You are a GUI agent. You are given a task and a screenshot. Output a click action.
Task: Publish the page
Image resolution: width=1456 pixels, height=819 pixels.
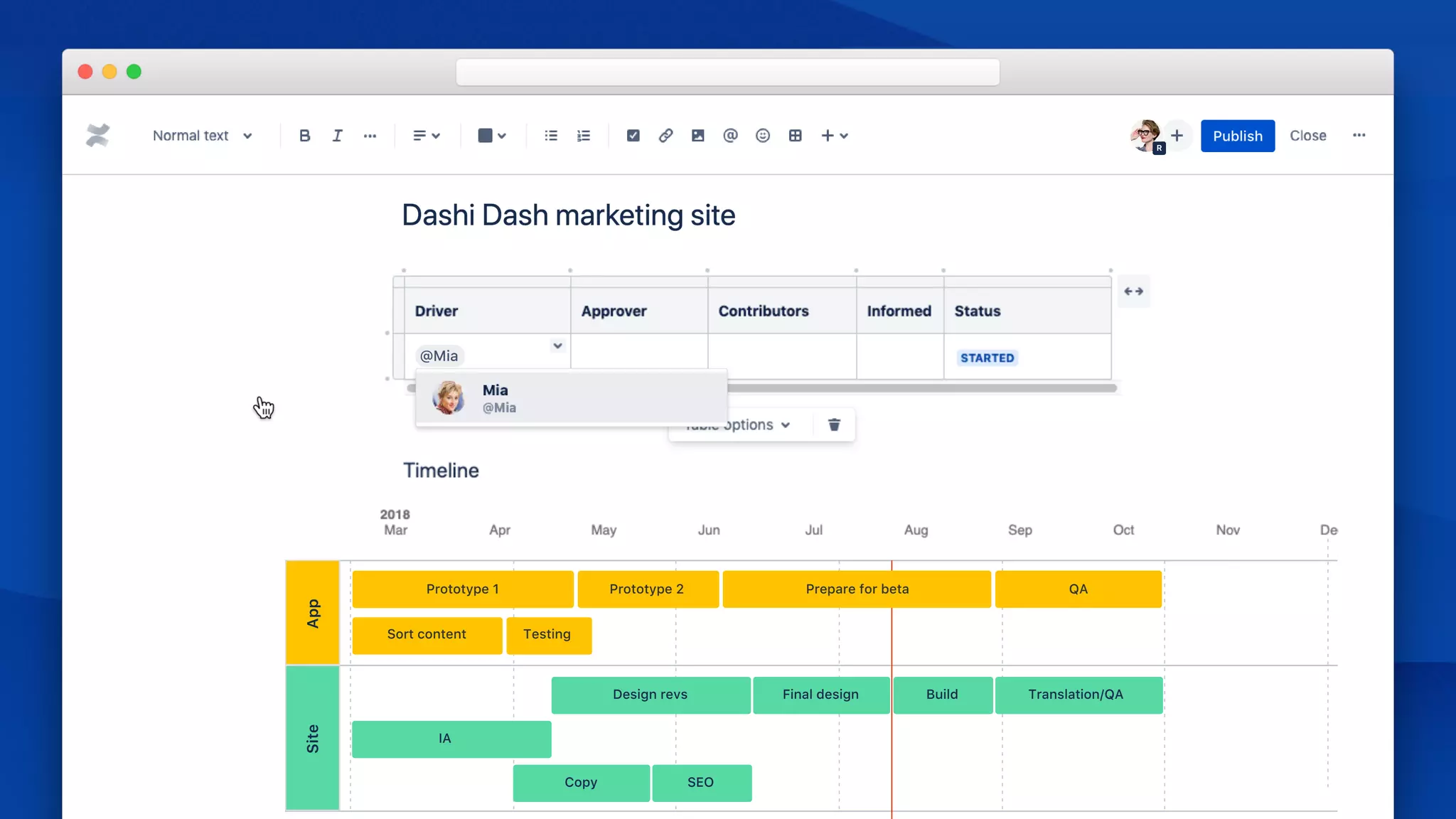(x=1237, y=136)
